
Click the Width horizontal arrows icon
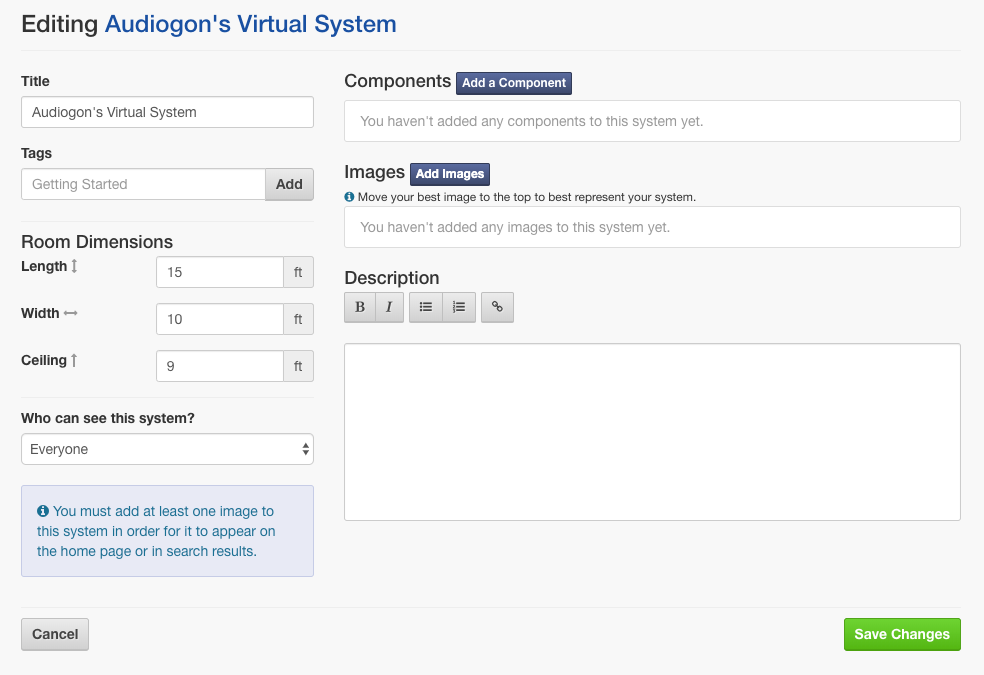pos(70,313)
